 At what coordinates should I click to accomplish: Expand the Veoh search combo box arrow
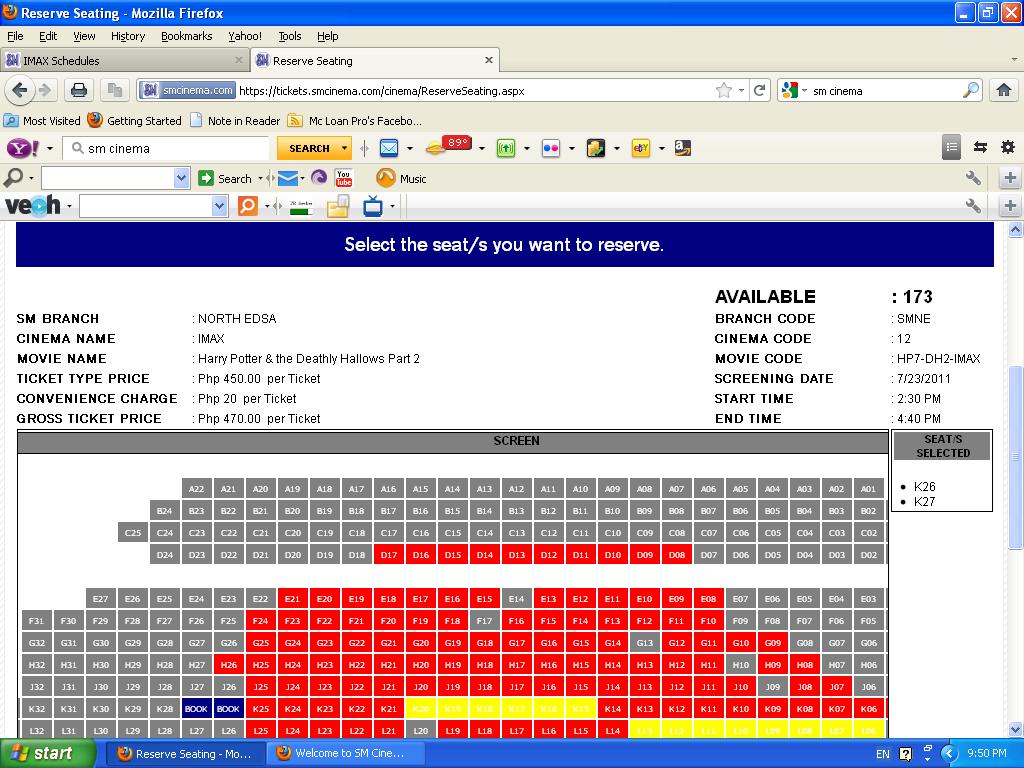click(219, 206)
